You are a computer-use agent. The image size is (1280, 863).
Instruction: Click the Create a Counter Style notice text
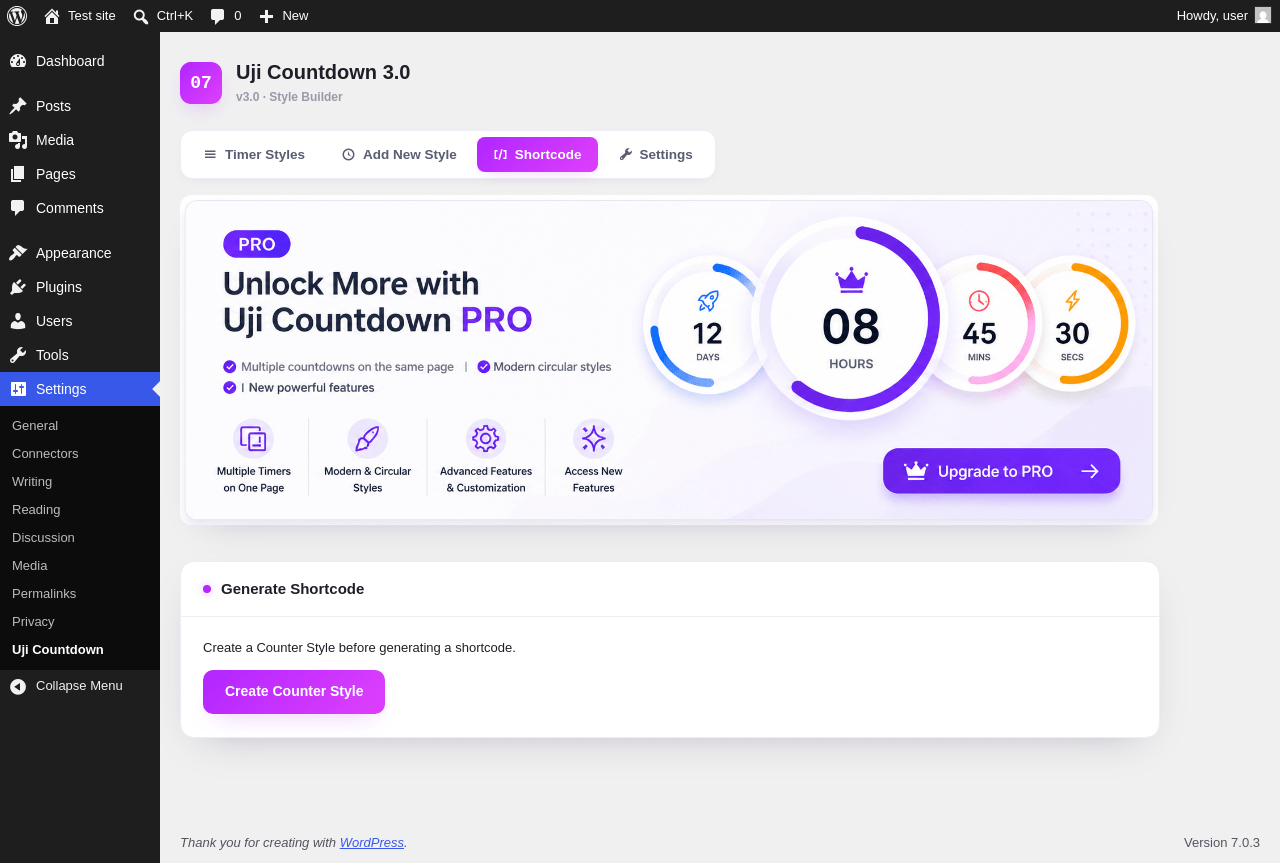coord(359,648)
